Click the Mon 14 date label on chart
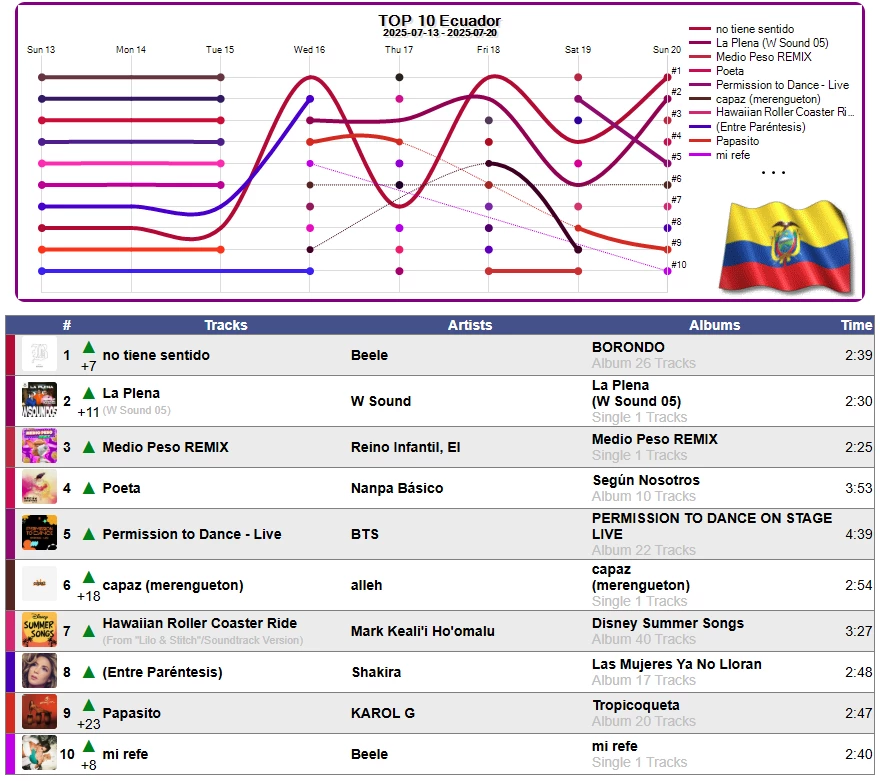The image size is (880, 781). (x=131, y=49)
